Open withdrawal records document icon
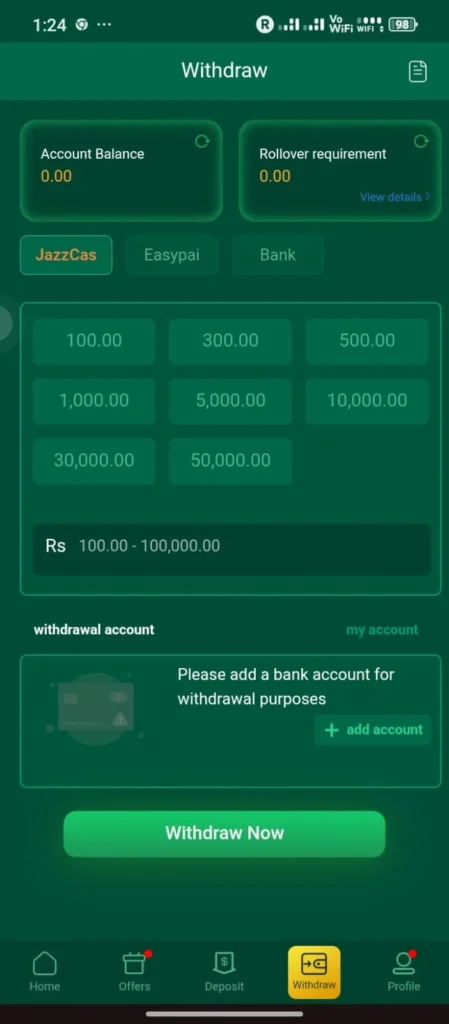This screenshot has width=449, height=1024. 418,71
